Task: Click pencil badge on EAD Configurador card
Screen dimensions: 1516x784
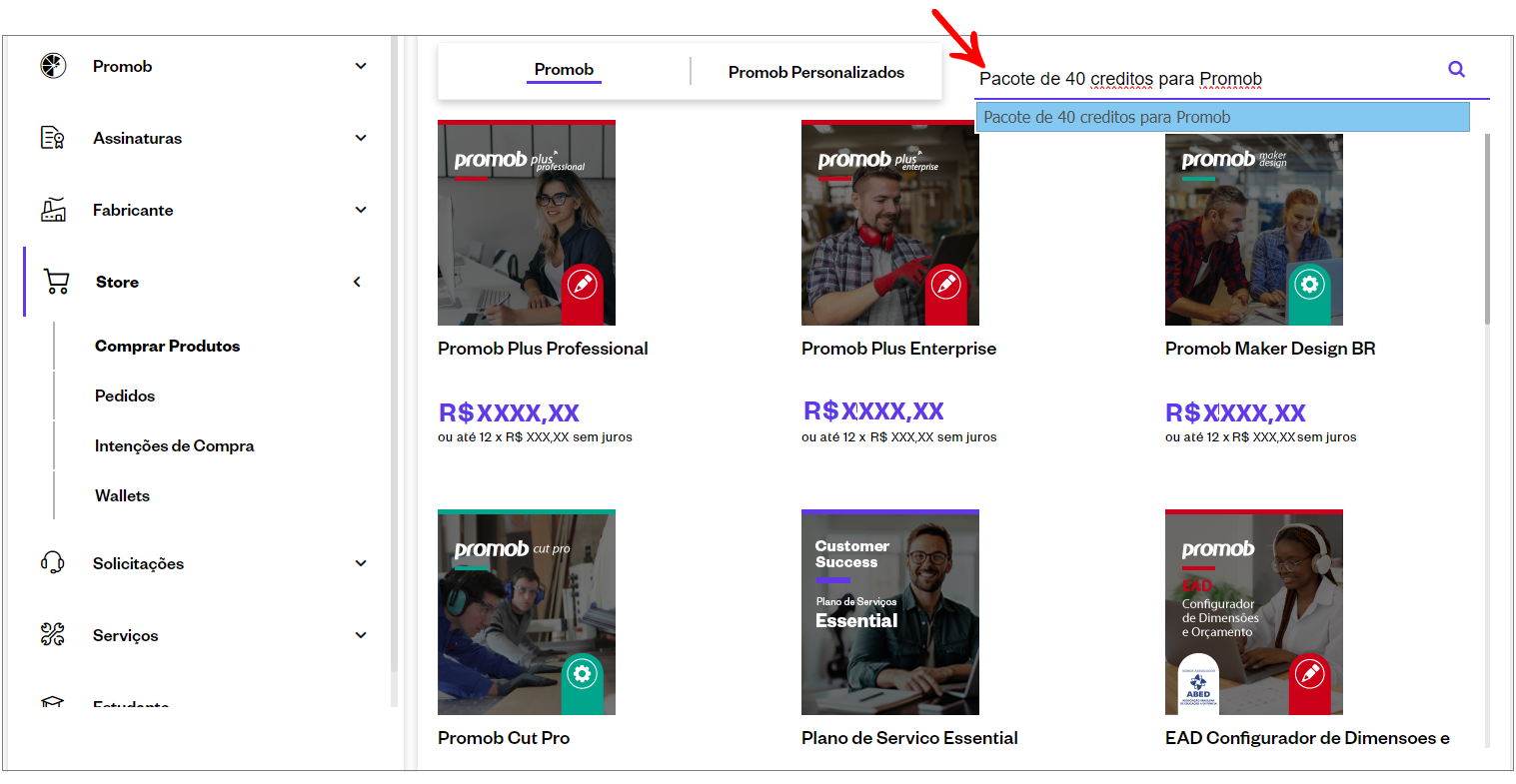Action: click(x=1309, y=674)
